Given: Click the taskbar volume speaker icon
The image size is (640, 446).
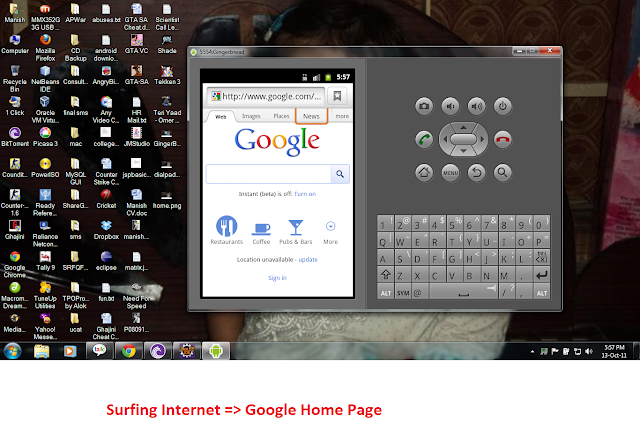Looking at the screenshot, I should tap(588, 351).
